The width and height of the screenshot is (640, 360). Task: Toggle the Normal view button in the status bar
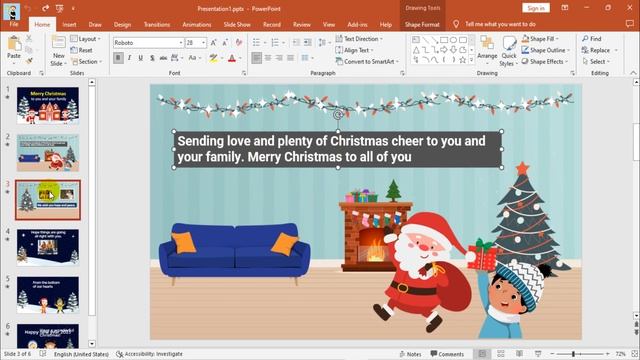pos(482,354)
